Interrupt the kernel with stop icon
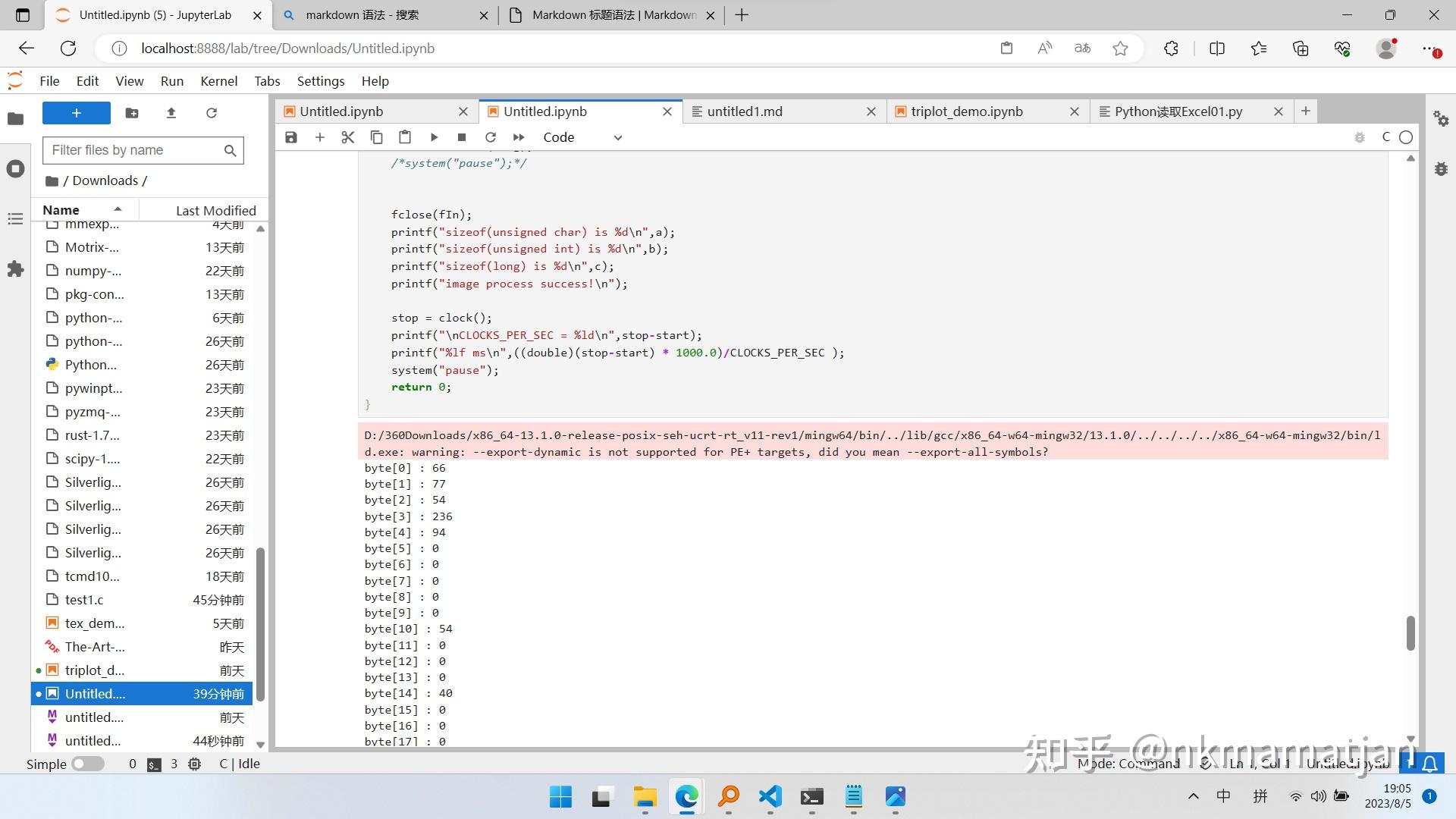1456x819 pixels. [461, 137]
